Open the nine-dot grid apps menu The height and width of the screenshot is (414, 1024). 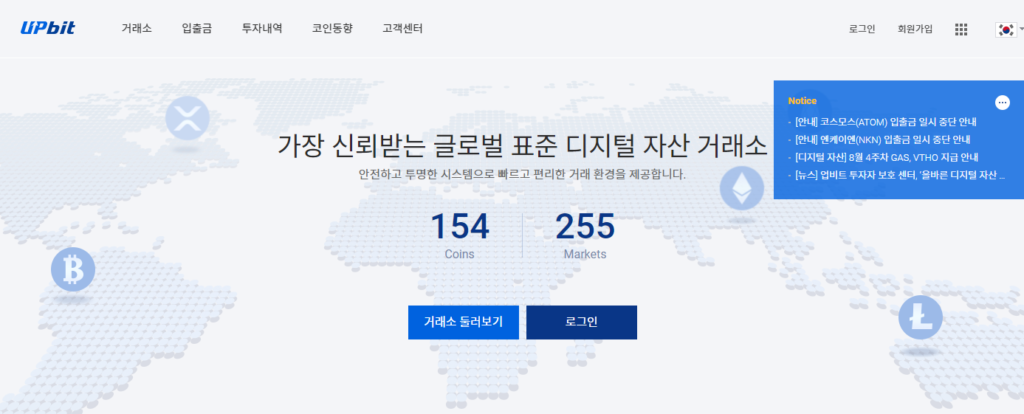[x=961, y=30]
